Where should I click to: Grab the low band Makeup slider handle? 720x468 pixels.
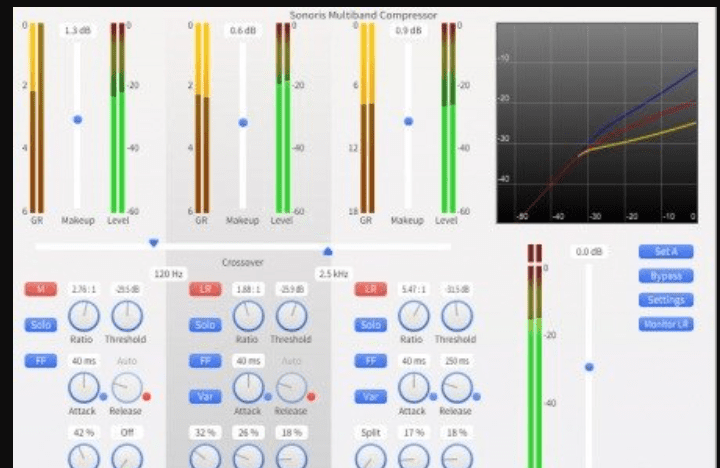[78, 120]
